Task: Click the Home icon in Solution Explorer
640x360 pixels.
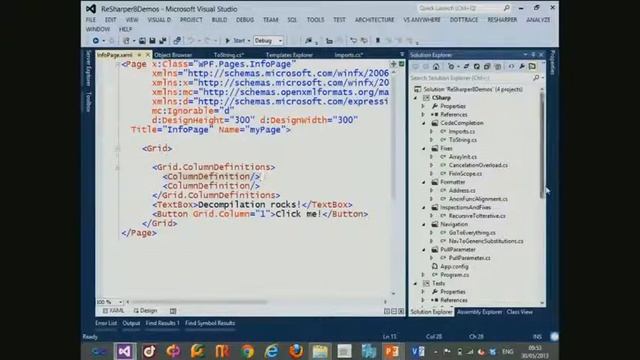Action: click(436, 67)
